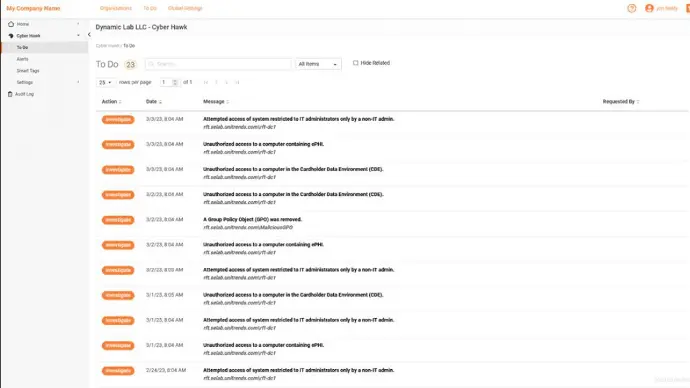The height and width of the screenshot is (388, 690).
Task: Click the Cyber Hawk bird icon
Action: coord(11,36)
